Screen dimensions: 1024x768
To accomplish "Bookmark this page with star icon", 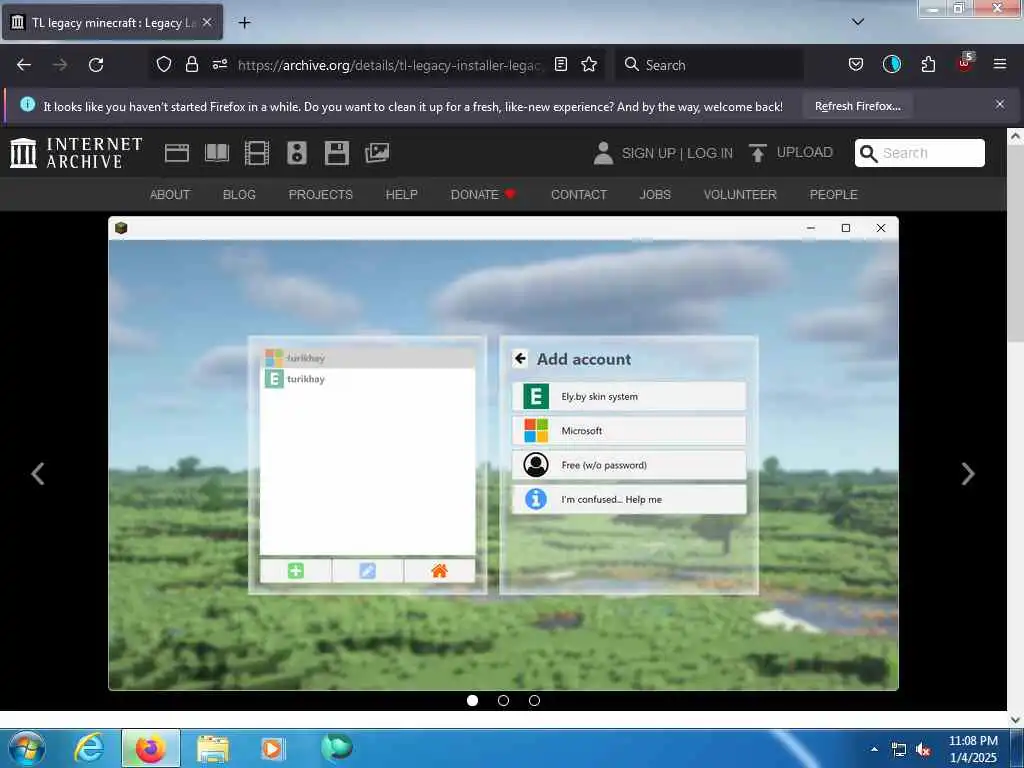I will pos(589,64).
